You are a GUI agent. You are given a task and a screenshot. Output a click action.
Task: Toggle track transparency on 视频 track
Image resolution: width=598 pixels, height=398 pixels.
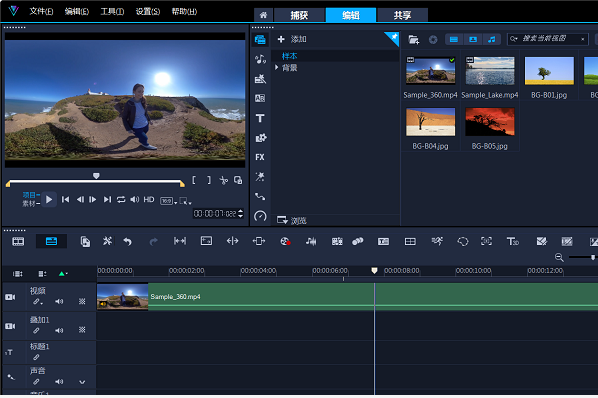[x=82, y=302]
